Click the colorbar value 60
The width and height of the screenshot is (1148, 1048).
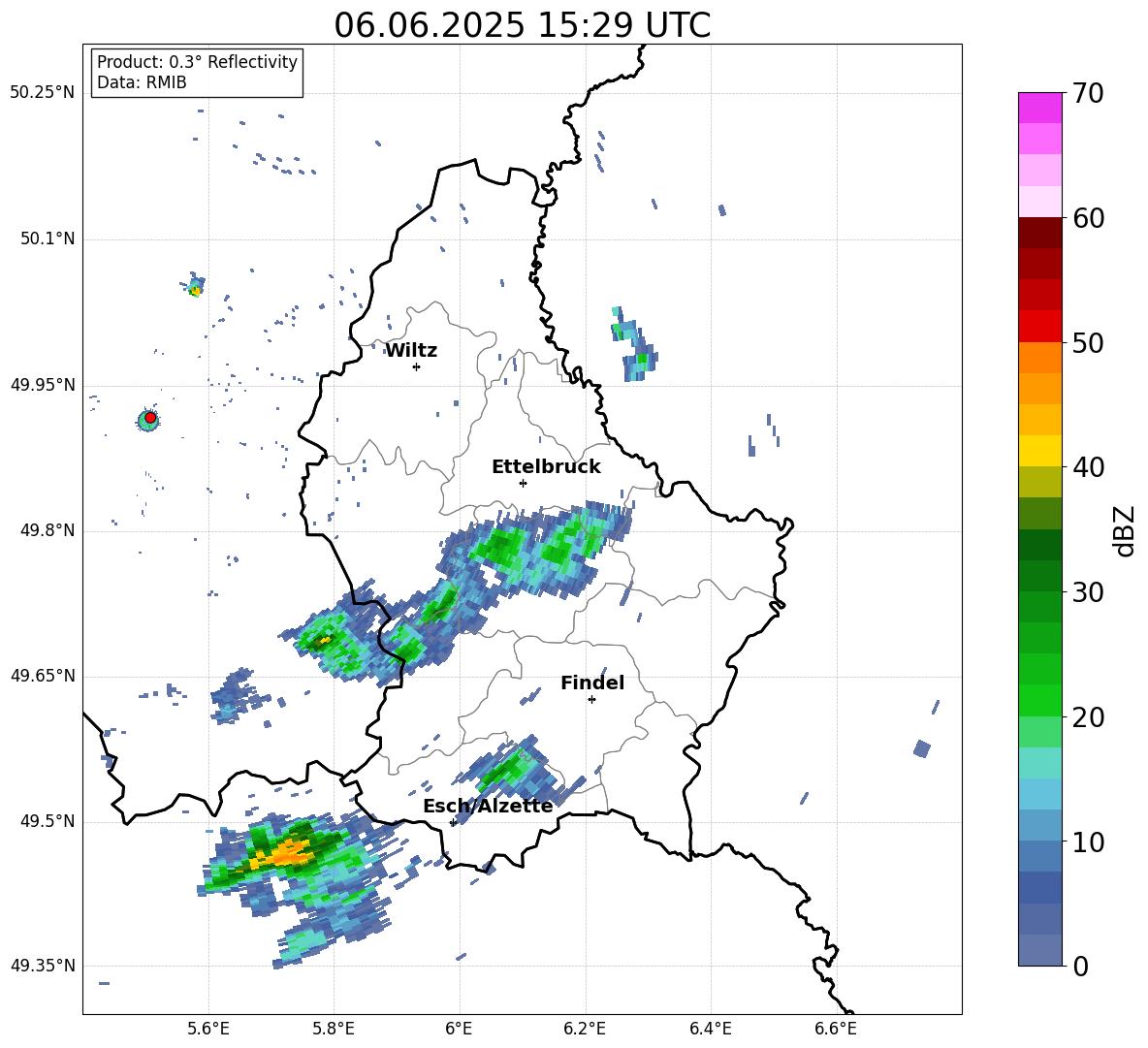pos(1087,217)
